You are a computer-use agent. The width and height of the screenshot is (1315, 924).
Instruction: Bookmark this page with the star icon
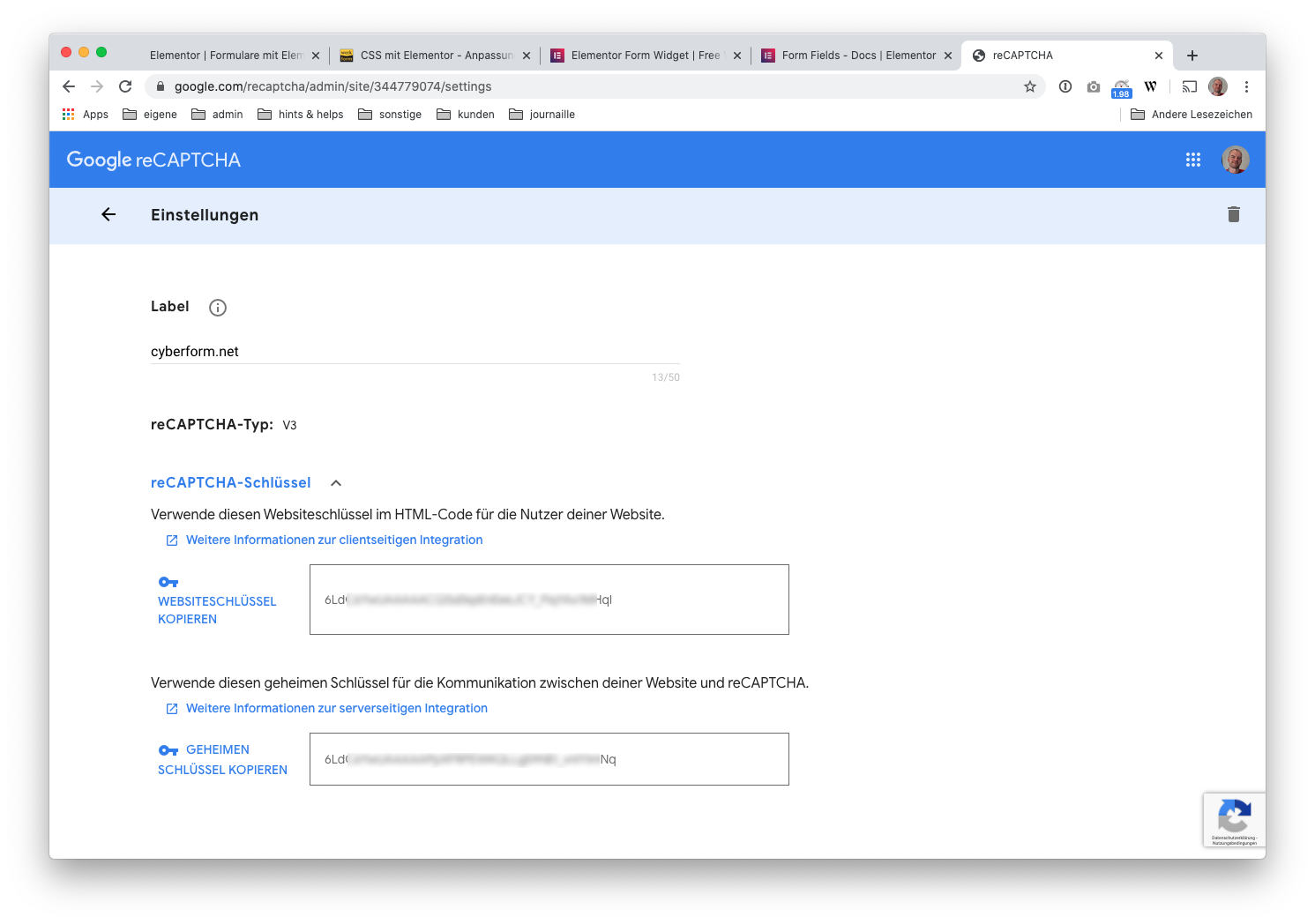pyautogui.click(x=1029, y=86)
